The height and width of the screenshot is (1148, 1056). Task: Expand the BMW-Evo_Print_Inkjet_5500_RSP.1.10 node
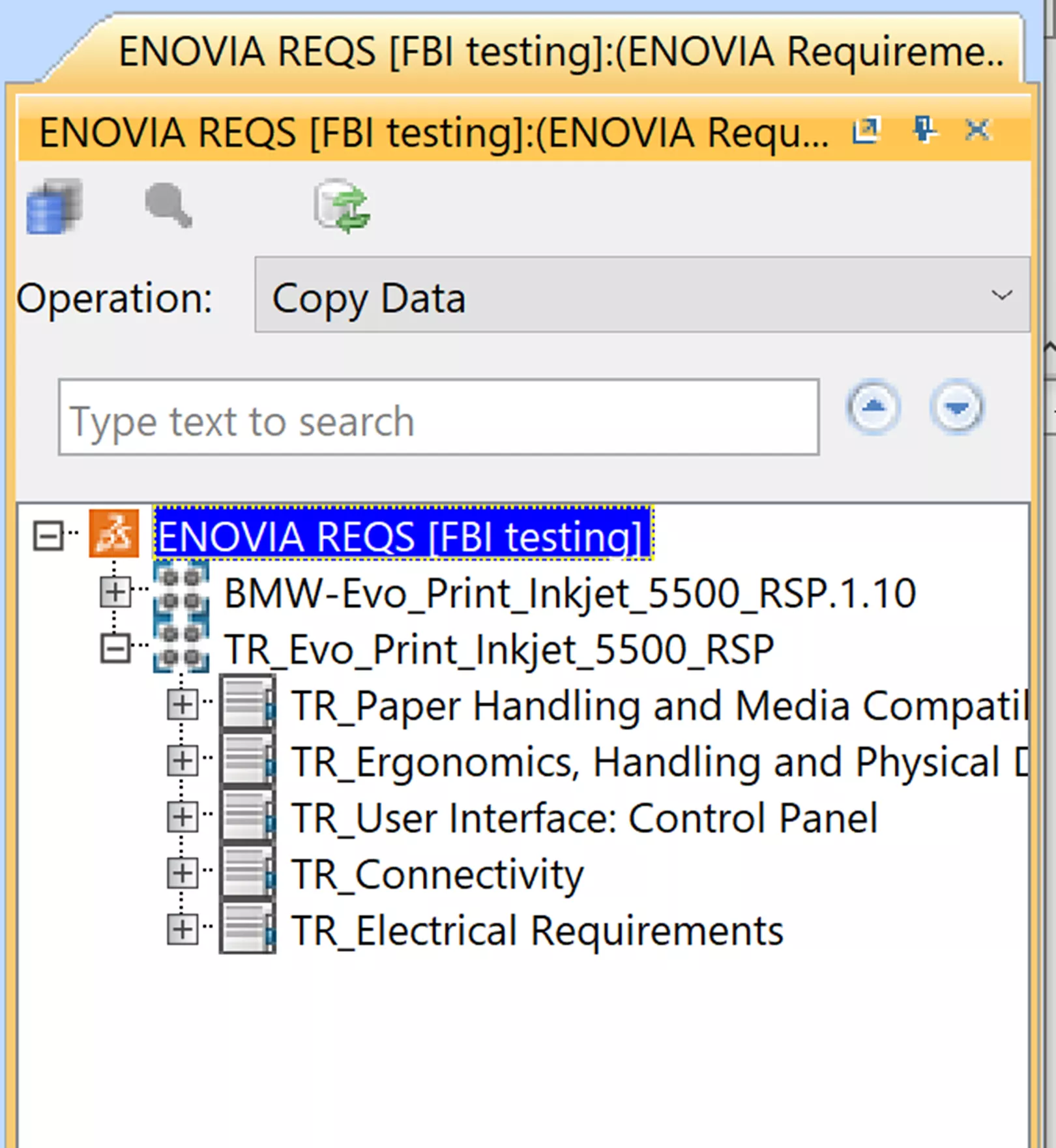click(x=115, y=592)
